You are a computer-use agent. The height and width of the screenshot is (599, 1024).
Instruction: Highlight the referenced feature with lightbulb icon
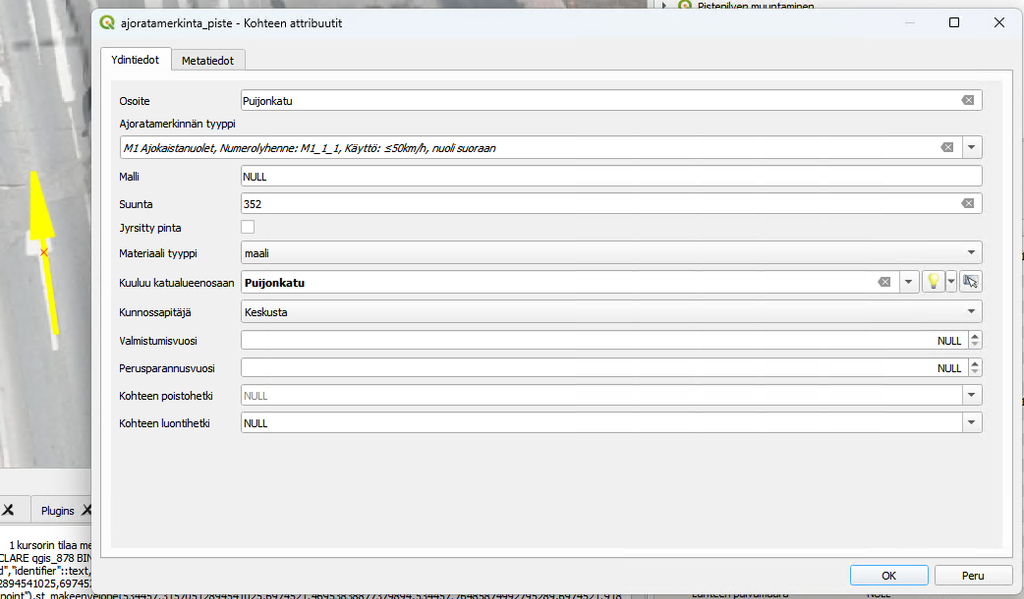pyautogui.click(x=933, y=282)
